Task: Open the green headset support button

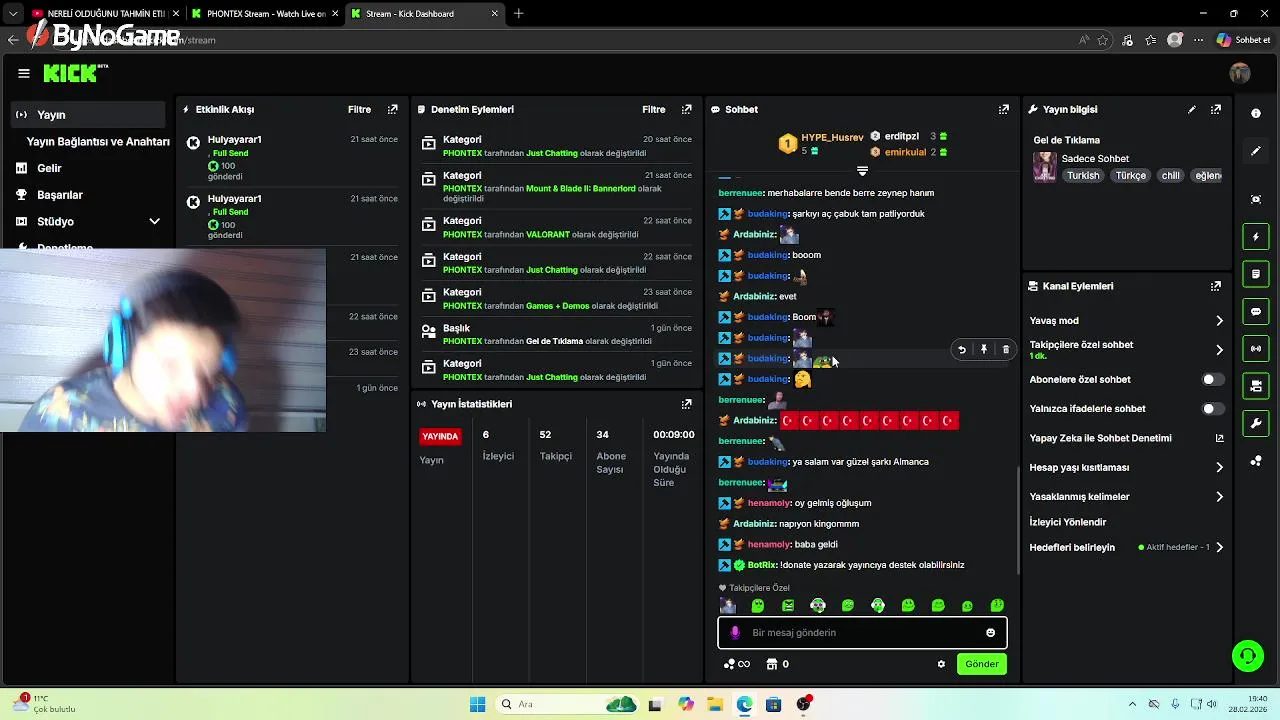Action: (1247, 656)
